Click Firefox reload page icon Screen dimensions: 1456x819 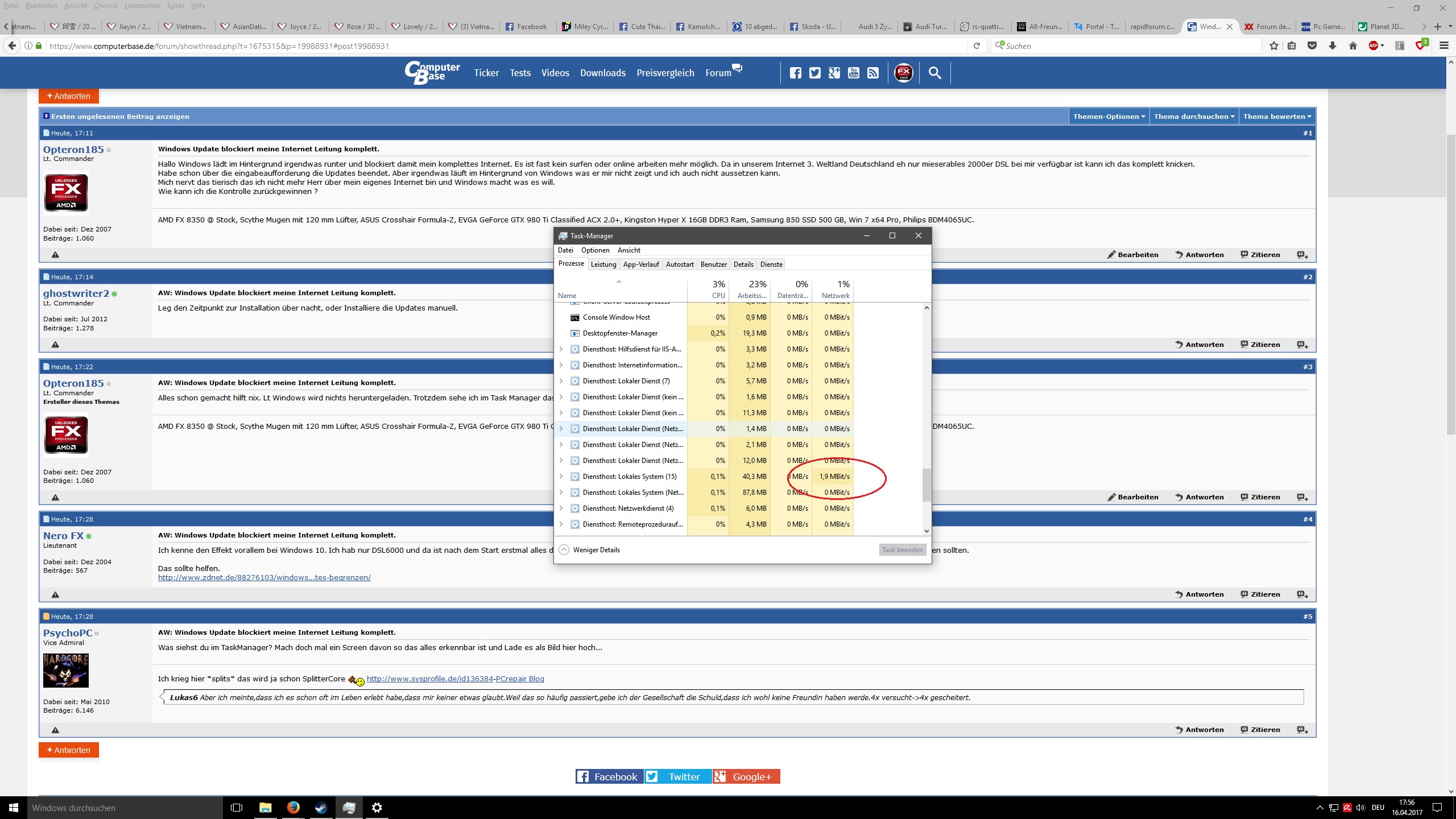(977, 45)
